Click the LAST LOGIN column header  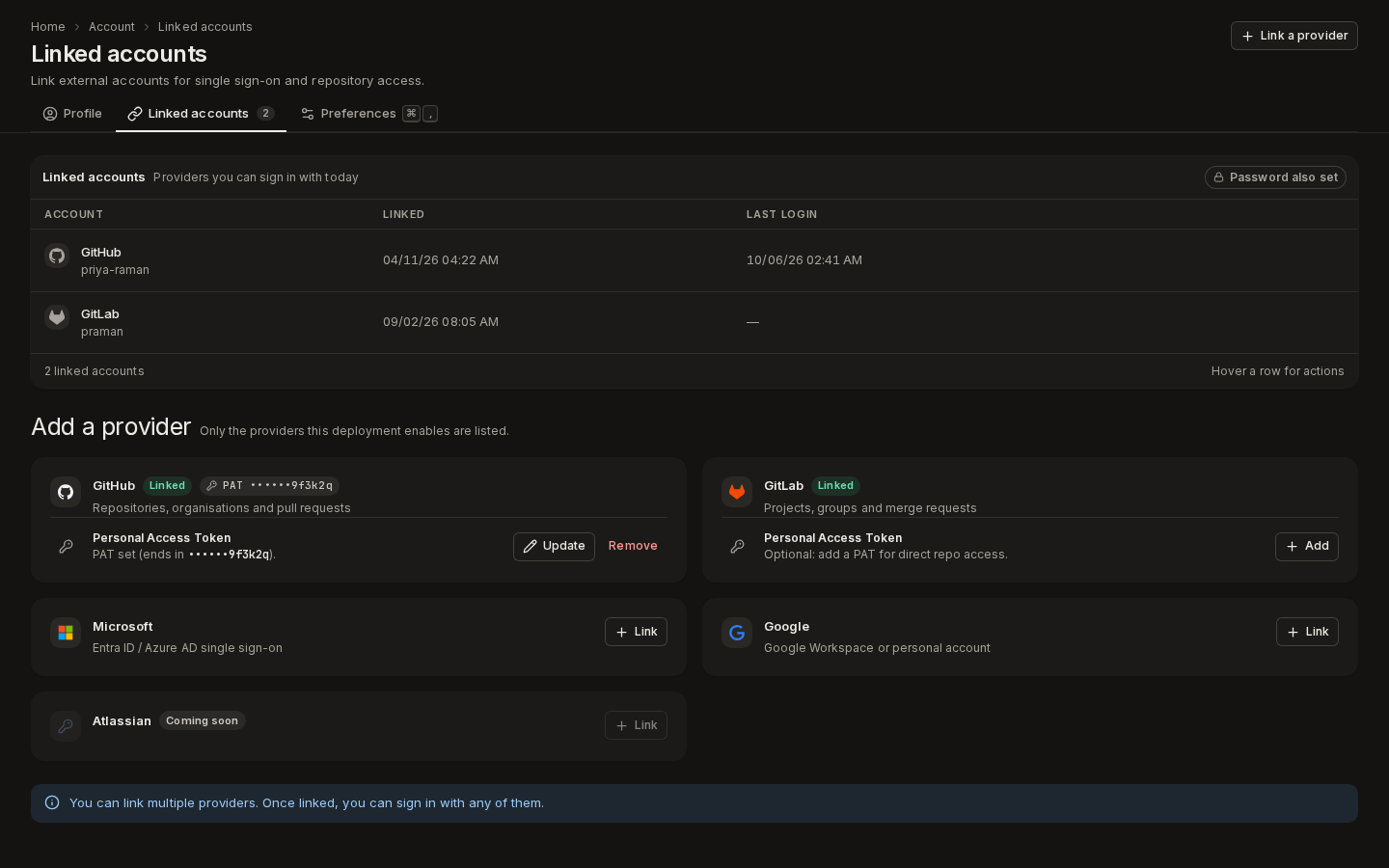(781, 214)
